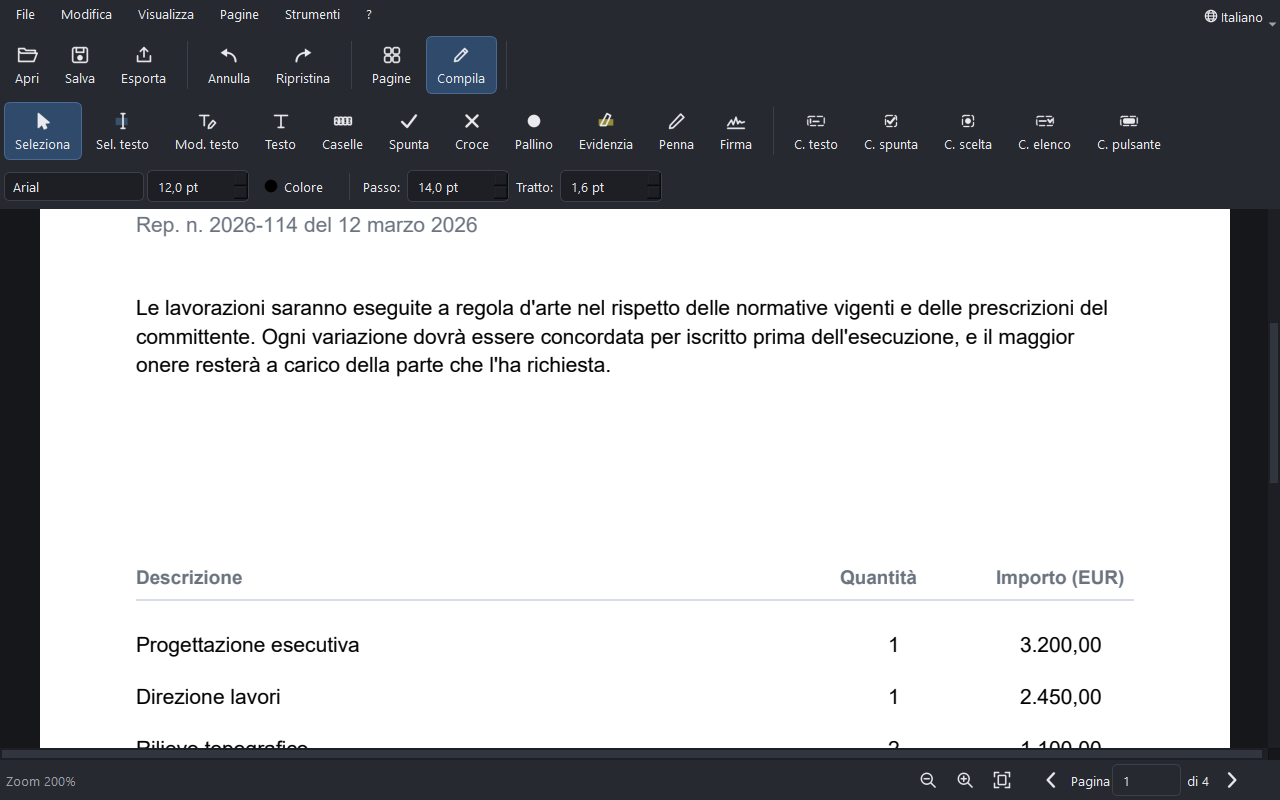Open the File menu

[25, 15]
